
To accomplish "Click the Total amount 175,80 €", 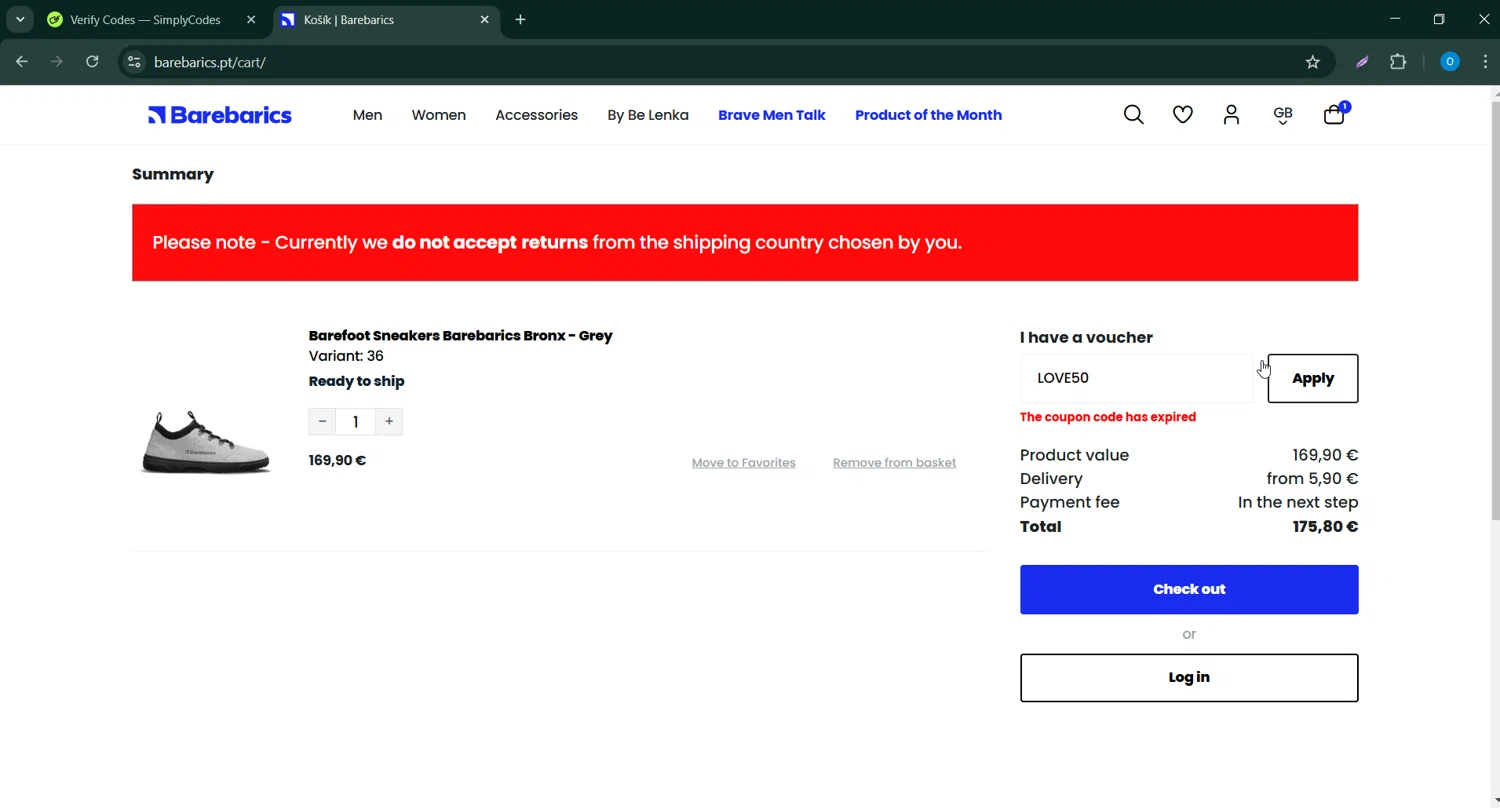I will (1325, 527).
